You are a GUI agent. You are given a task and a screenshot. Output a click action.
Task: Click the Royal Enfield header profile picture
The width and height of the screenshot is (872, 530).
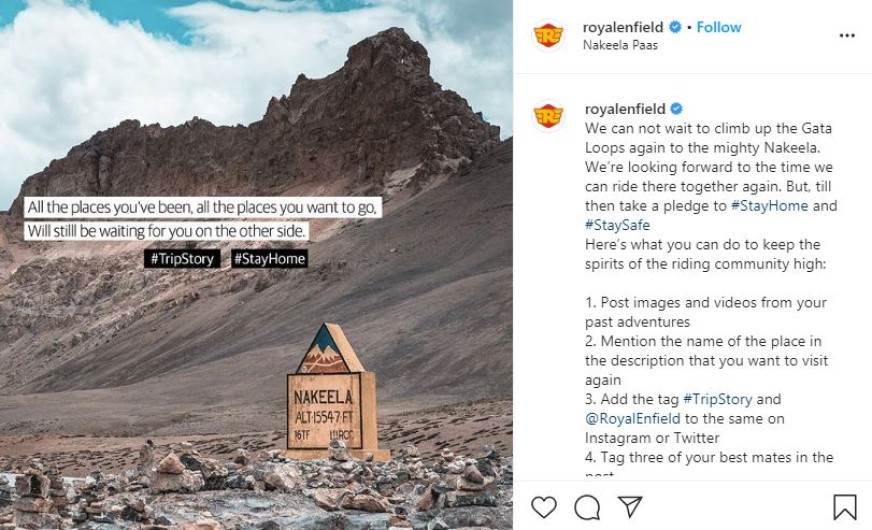549,35
